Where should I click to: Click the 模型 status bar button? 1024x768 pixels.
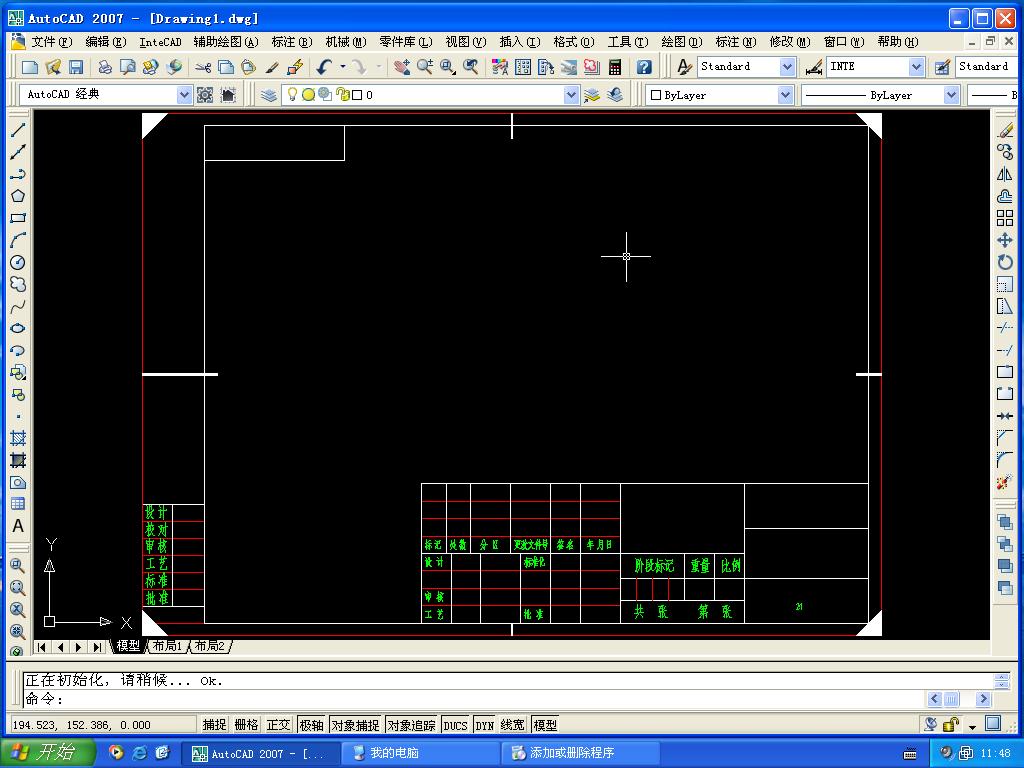[x=545, y=725]
